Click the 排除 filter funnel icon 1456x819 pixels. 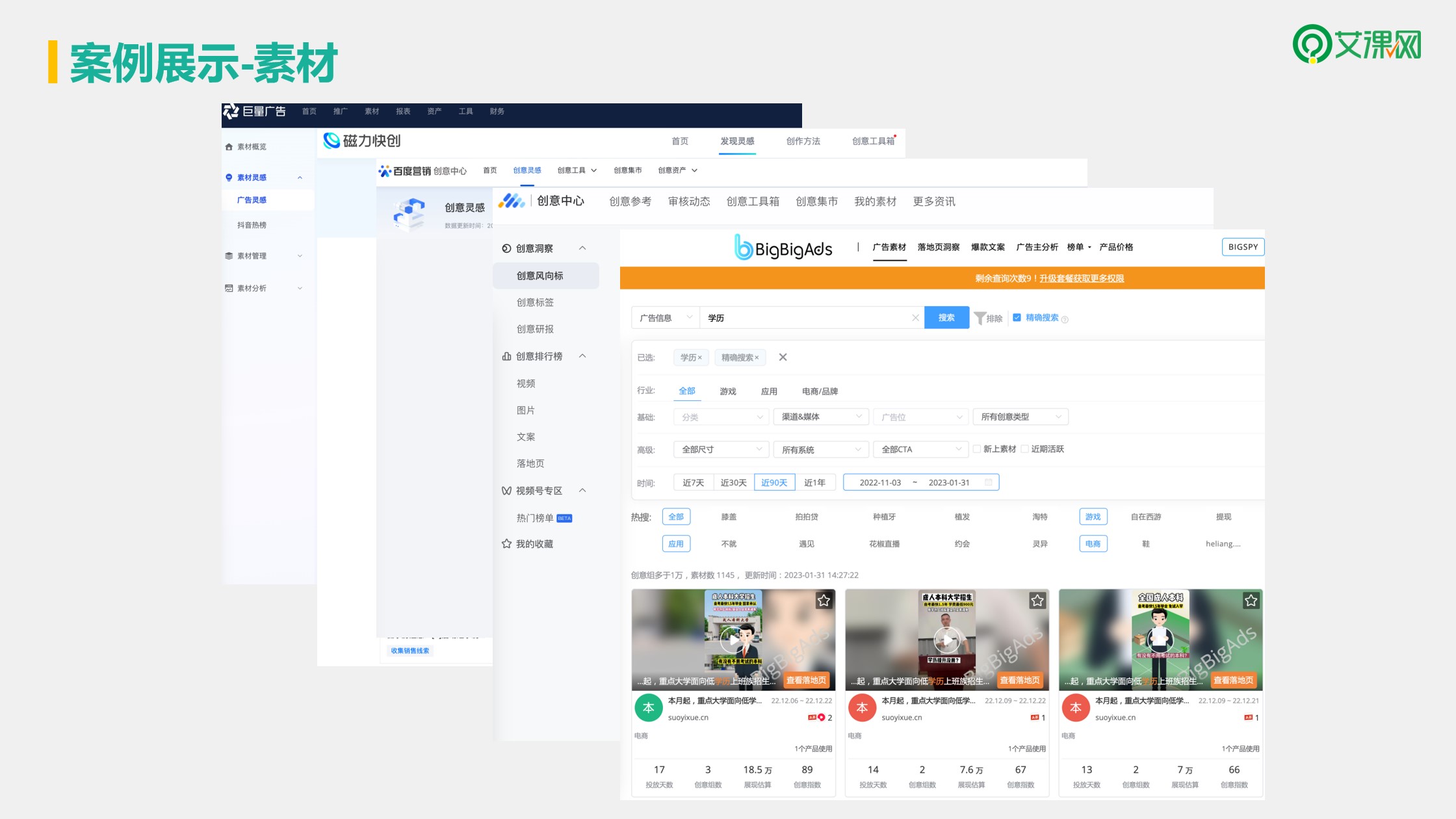pyautogui.click(x=980, y=318)
